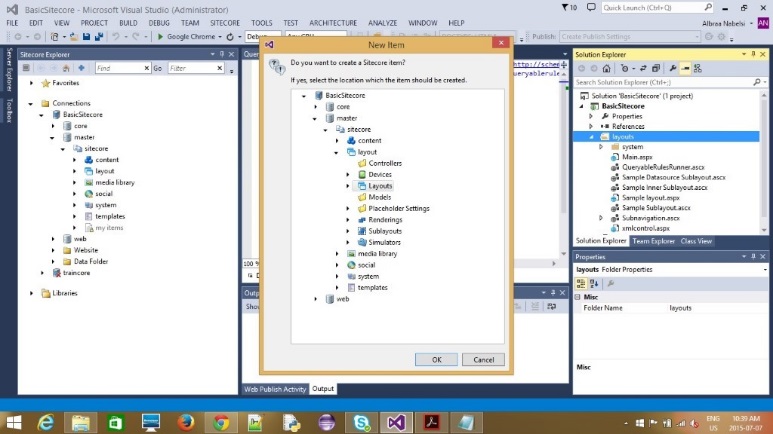Collapse Misc category in Properties panel
The width and height of the screenshot is (773, 434).
point(578,297)
